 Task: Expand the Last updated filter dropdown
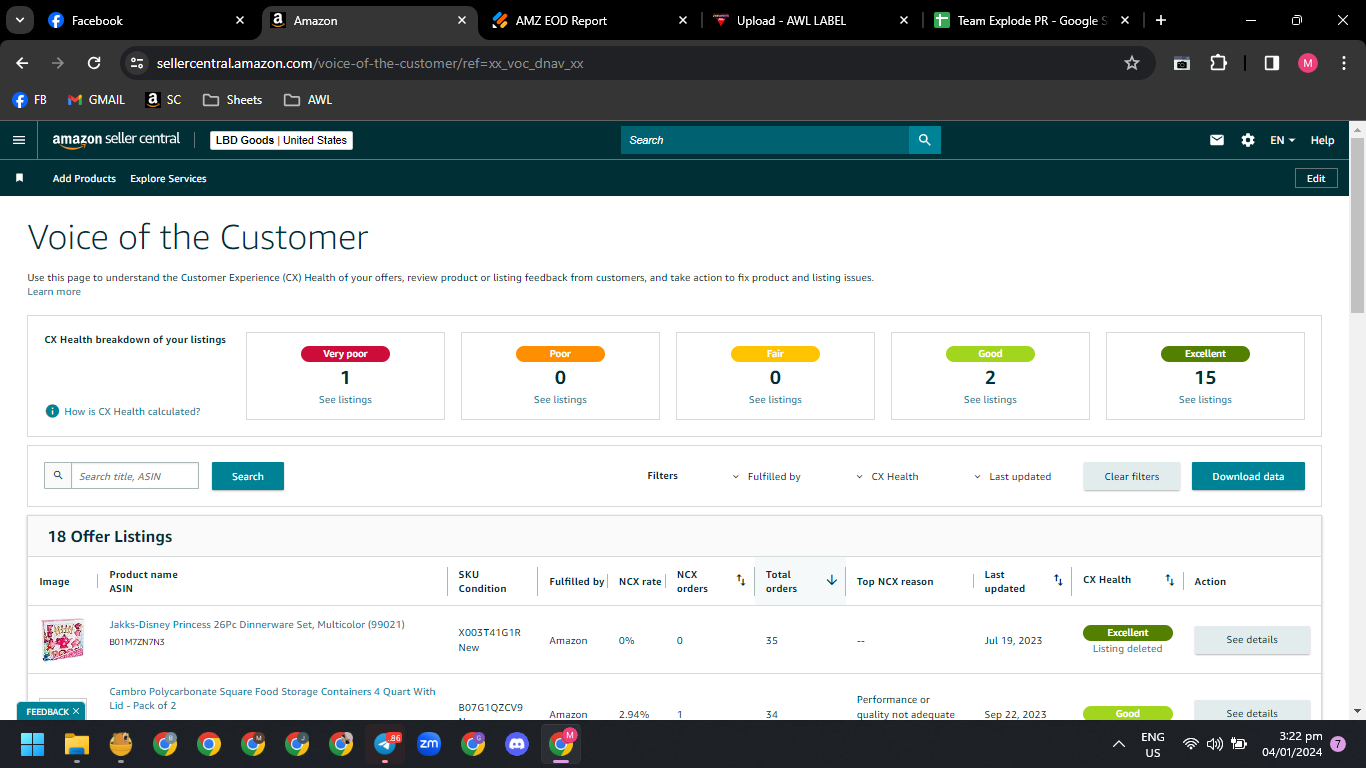tap(1012, 477)
